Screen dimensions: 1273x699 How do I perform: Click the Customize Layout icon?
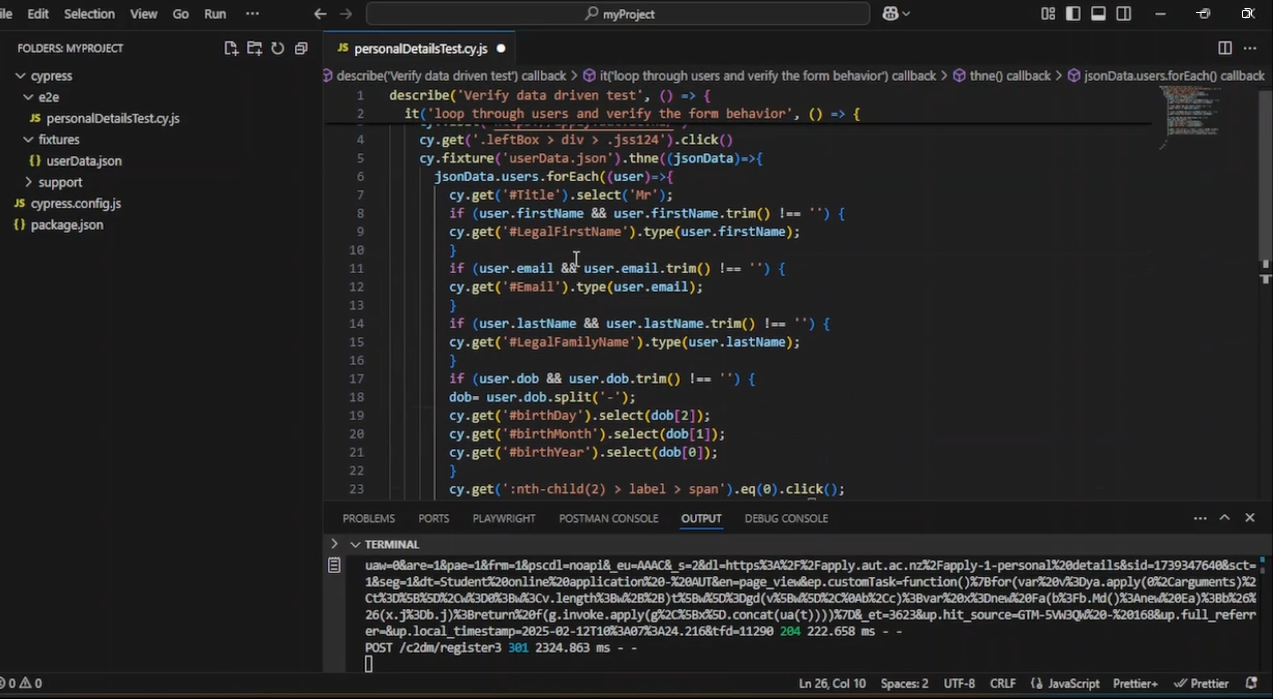[1048, 14]
